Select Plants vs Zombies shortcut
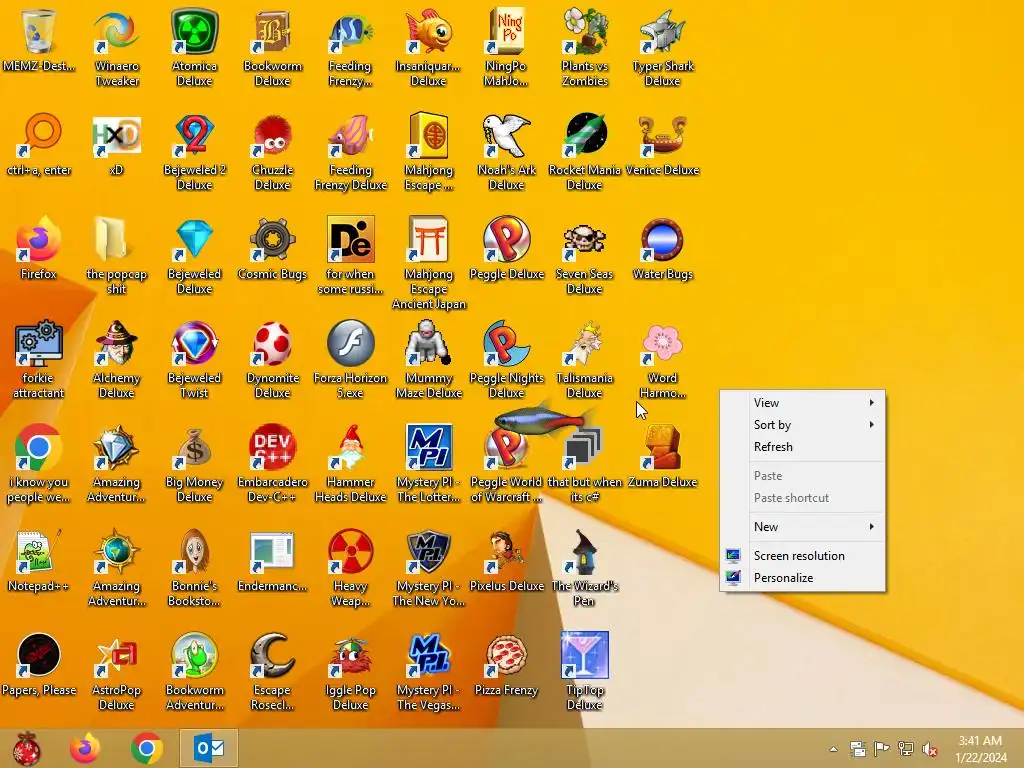This screenshot has height=768, width=1024. point(584,31)
